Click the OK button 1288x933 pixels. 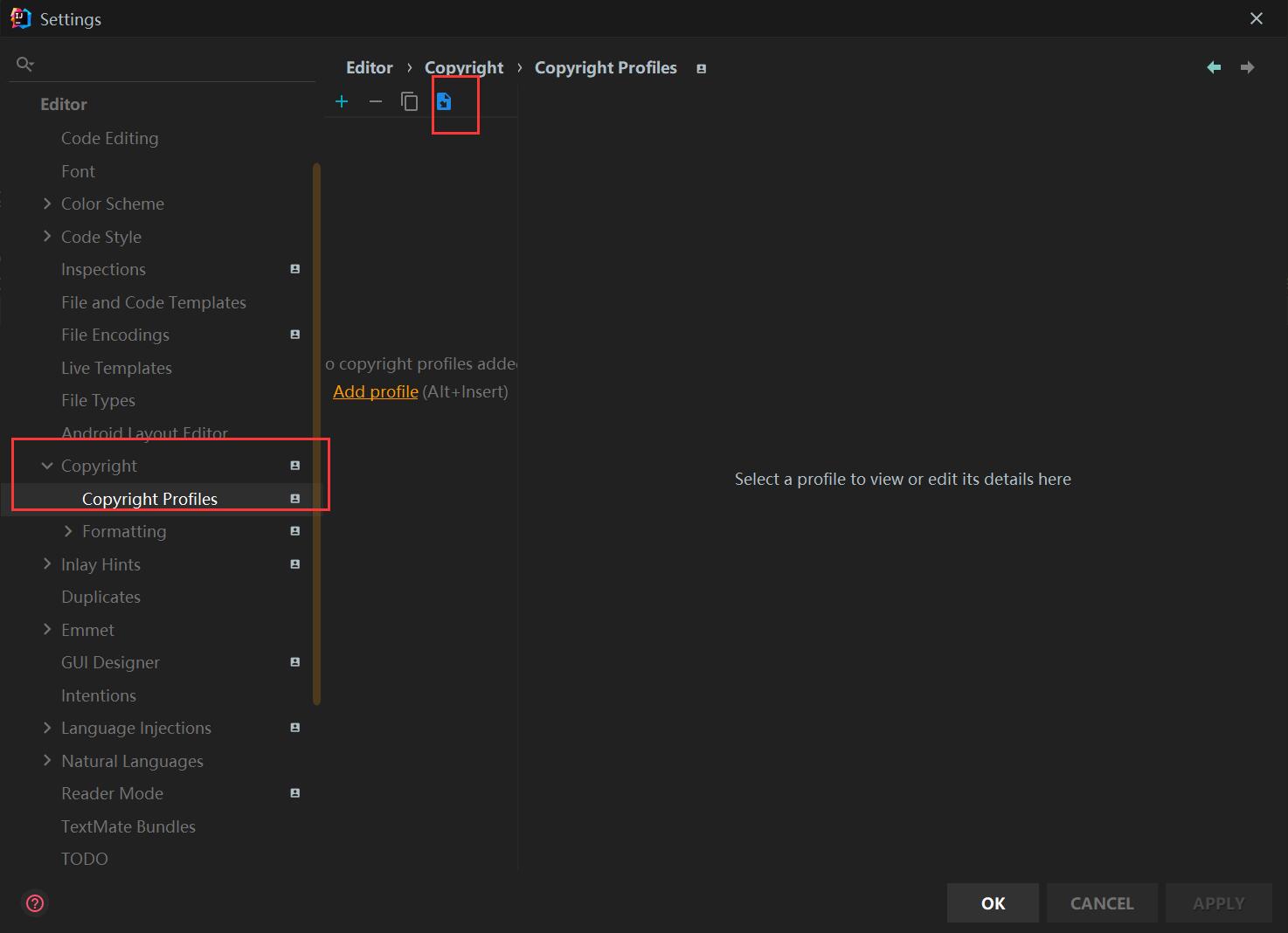993,903
